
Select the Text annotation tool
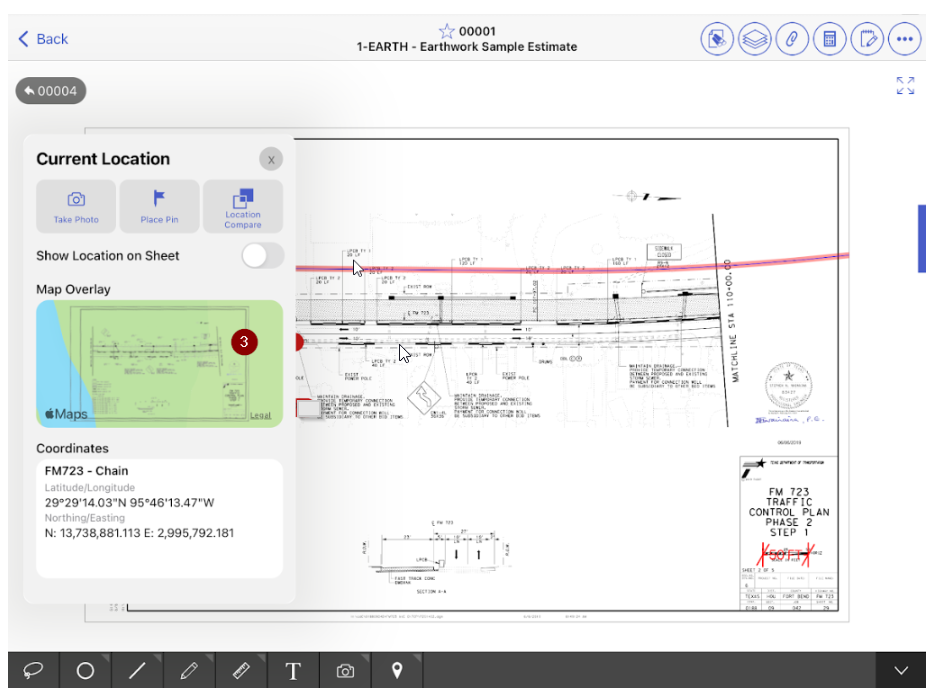(x=293, y=671)
